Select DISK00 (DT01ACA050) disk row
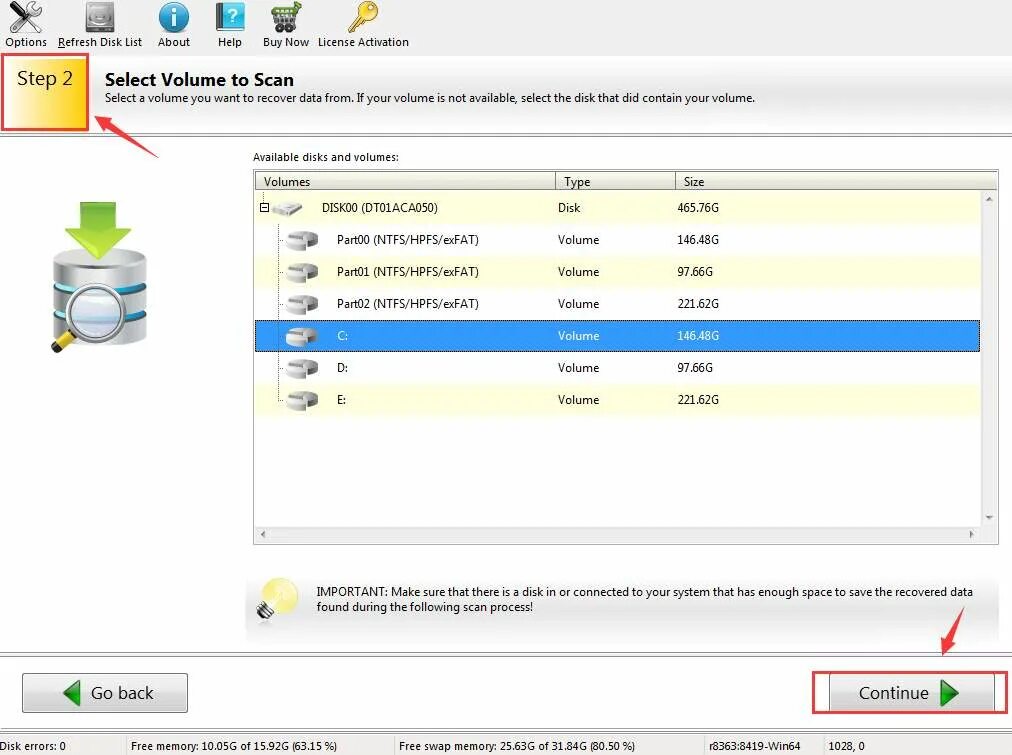 (618, 208)
